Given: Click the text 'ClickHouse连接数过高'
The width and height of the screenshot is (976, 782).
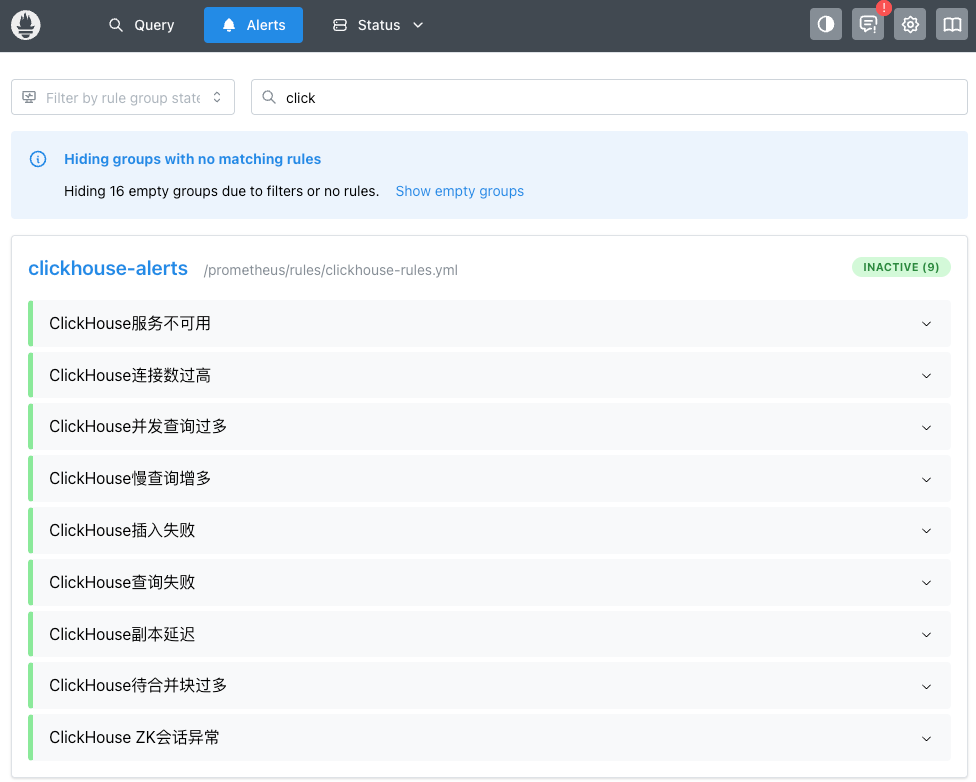Looking at the screenshot, I should [130, 375].
